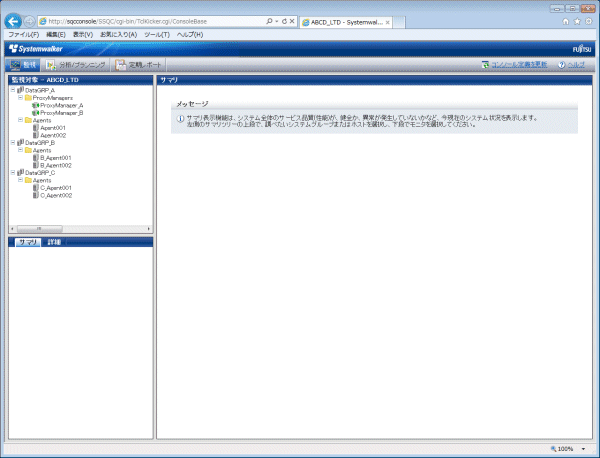Click the C_Agent002 server icon

(x=36, y=195)
